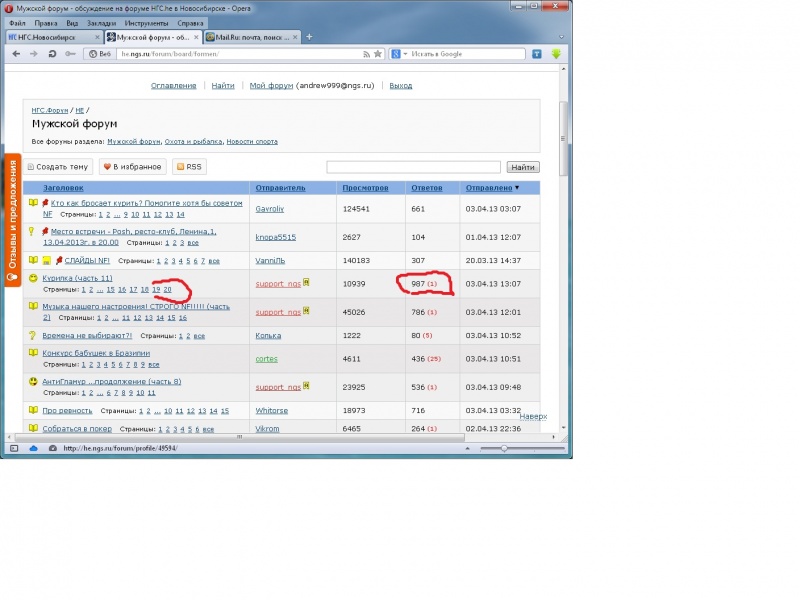Click the В избранное button
Screen dimensions: 800x600
pyautogui.click(x=132, y=167)
